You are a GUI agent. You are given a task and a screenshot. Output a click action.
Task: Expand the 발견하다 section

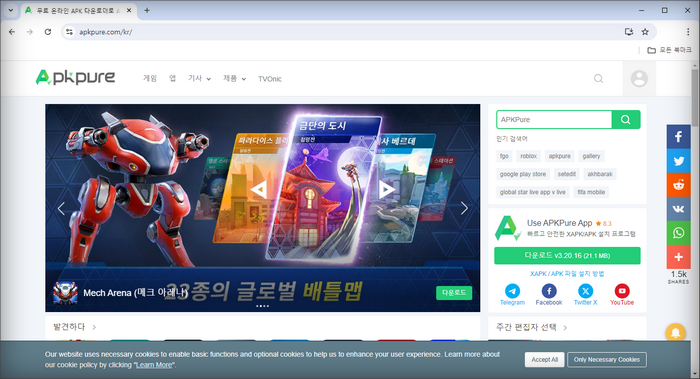click(x=75, y=327)
